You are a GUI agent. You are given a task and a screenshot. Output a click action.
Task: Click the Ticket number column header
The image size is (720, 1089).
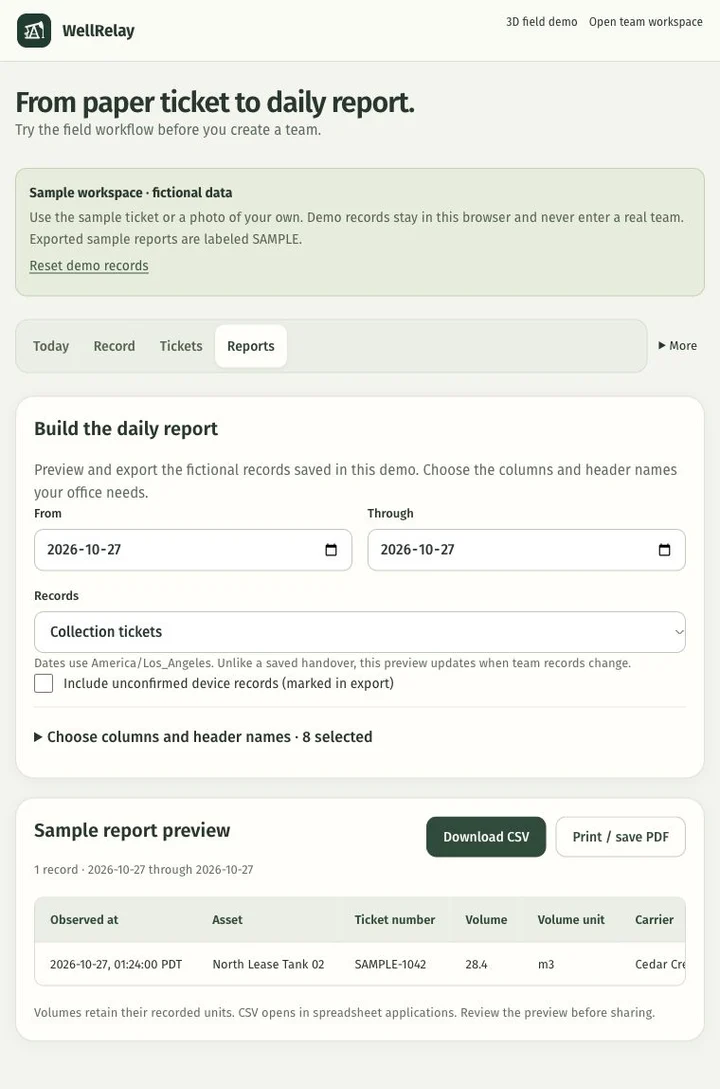tap(394, 920)
